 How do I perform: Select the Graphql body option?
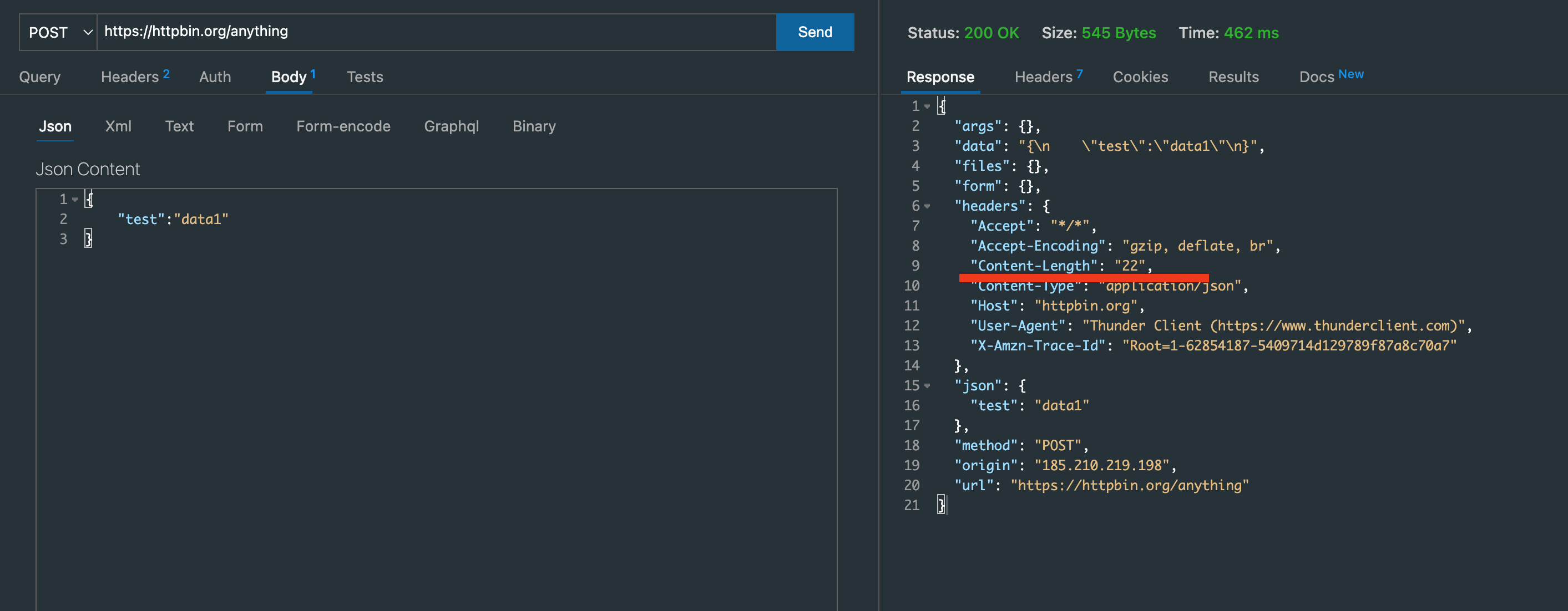452,126
